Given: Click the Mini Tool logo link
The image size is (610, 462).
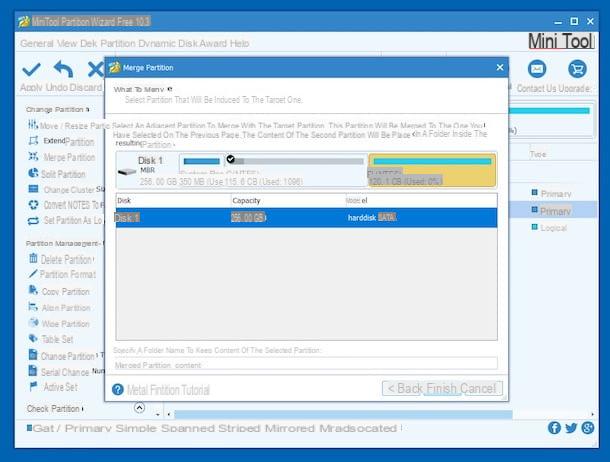Looking at the screenshot, I should click(561, 41).
